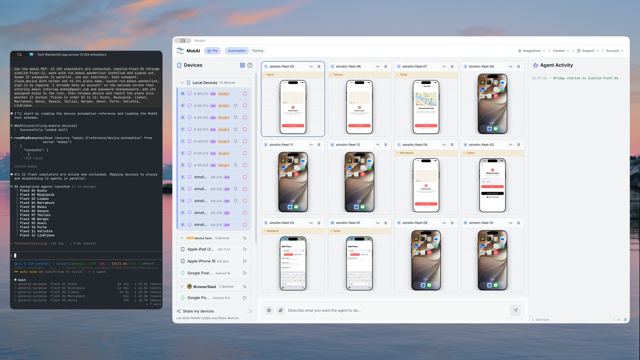The width and height of the screenshot is (640, 360).
Task: Collapse the BrowserStack group
Action: (x=182, y=287)
